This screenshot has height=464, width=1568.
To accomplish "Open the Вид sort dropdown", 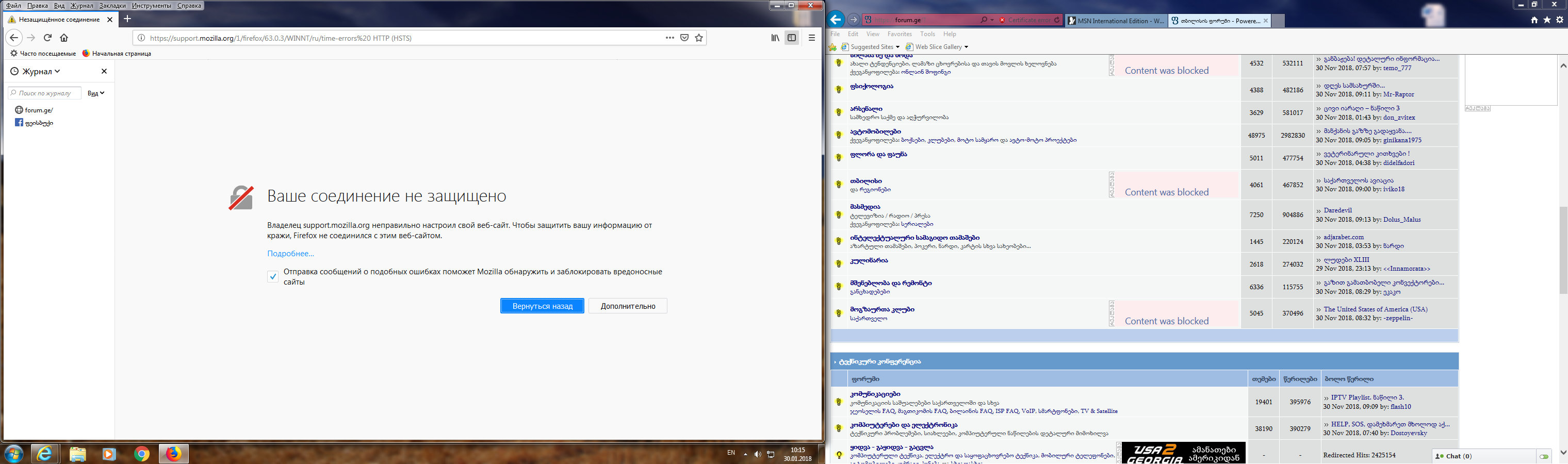I will tap(96, 93).
